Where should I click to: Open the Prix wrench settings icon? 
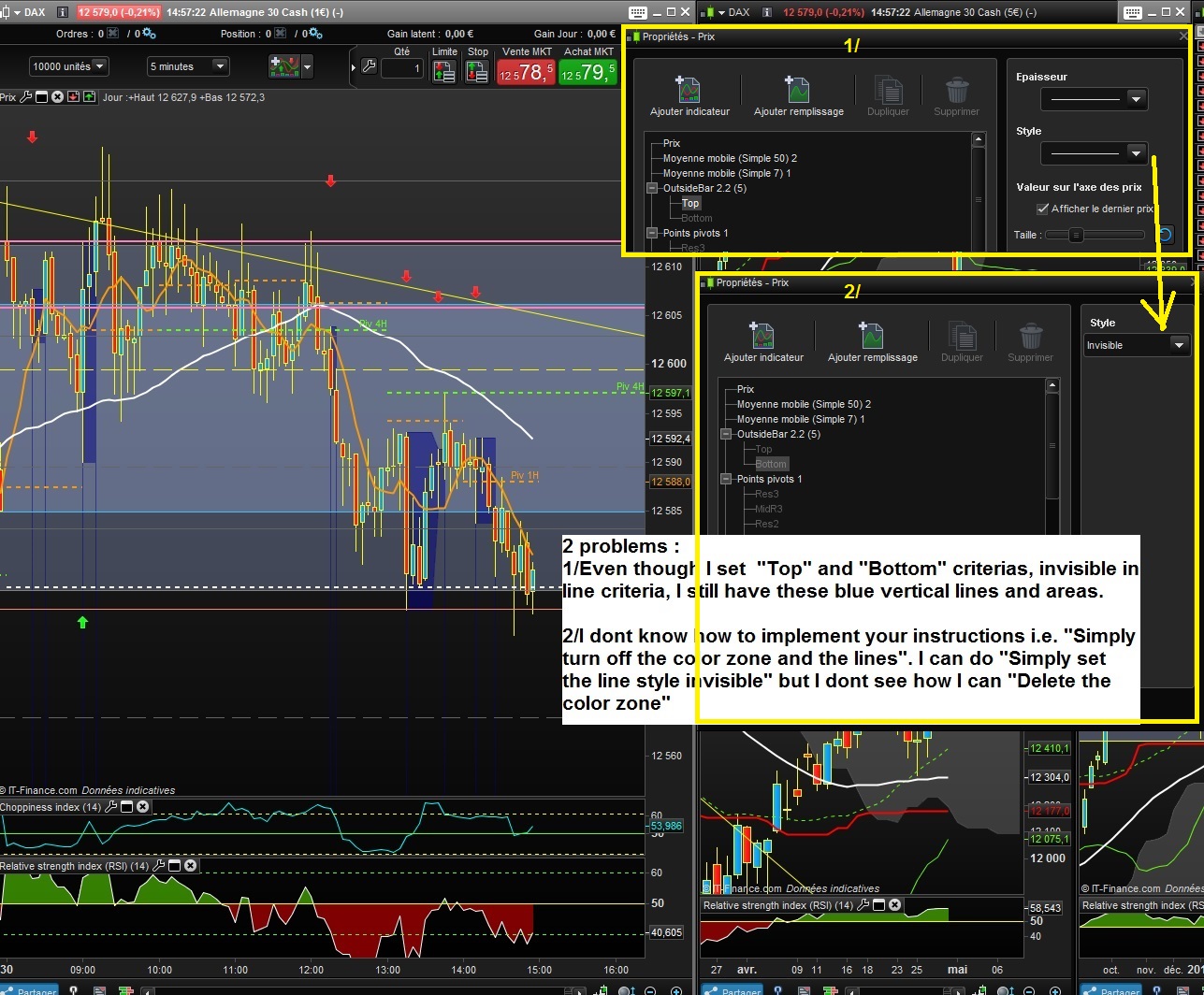[x=26, y=96]
